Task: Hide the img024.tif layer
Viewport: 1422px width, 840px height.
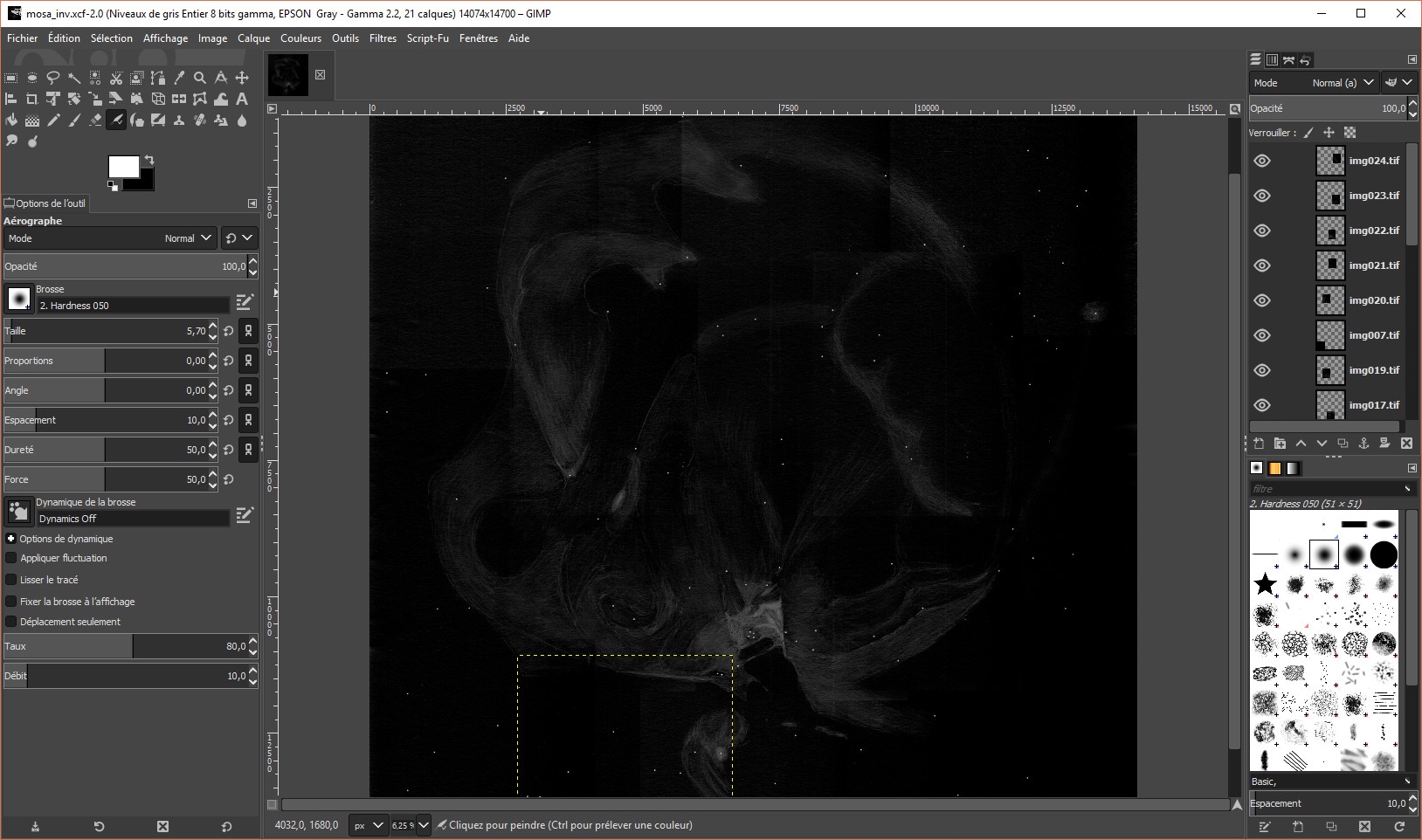Action: [x=1262, y=161]
